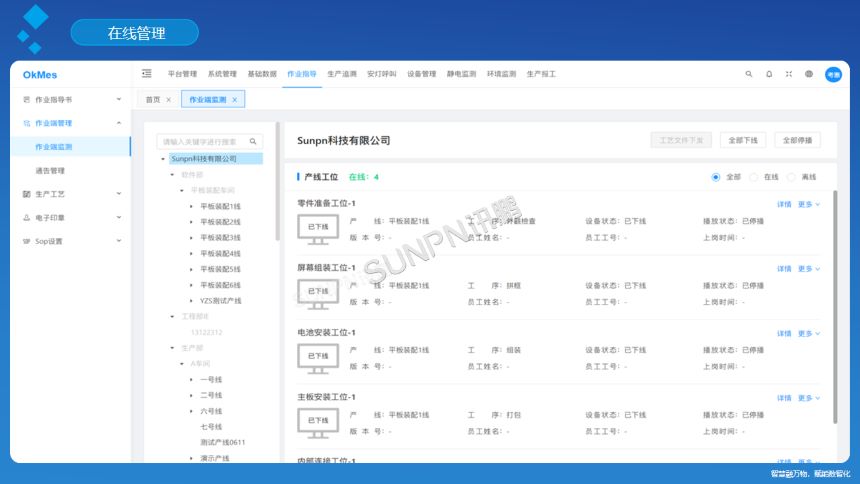
Task: Open 详情 link for 主板安装工位-1
Action: click(x=784, y=398)
